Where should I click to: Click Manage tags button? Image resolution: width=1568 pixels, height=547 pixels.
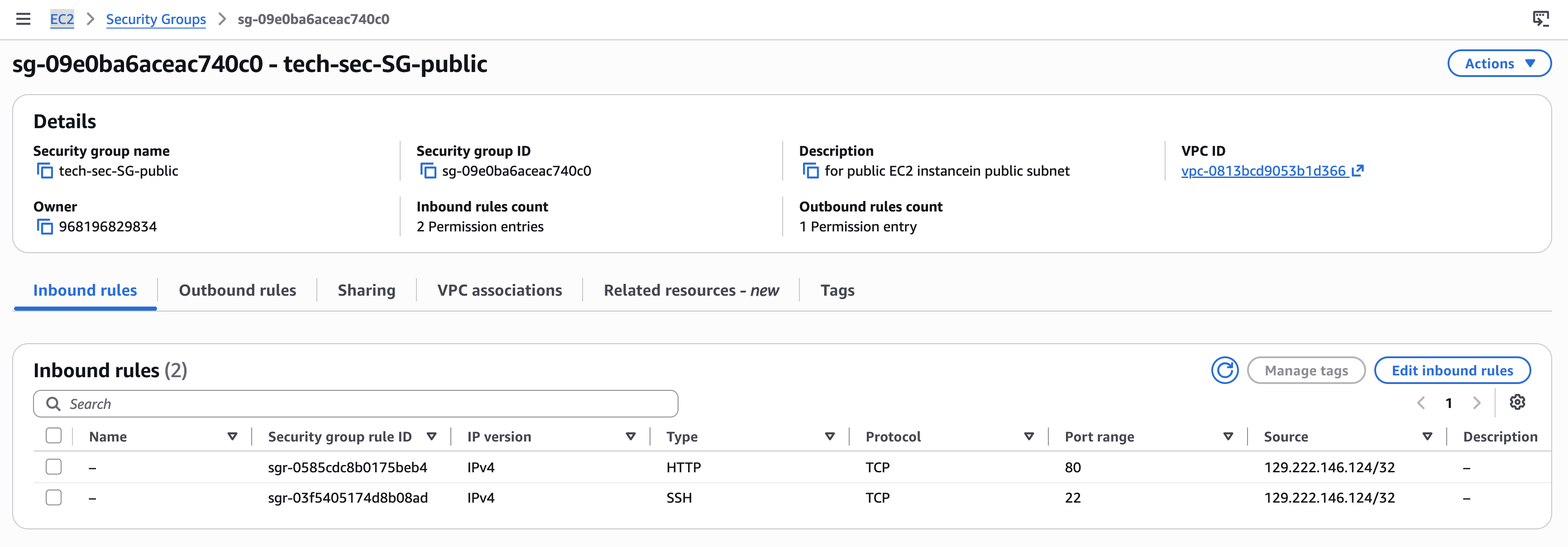pos(1306,370)
